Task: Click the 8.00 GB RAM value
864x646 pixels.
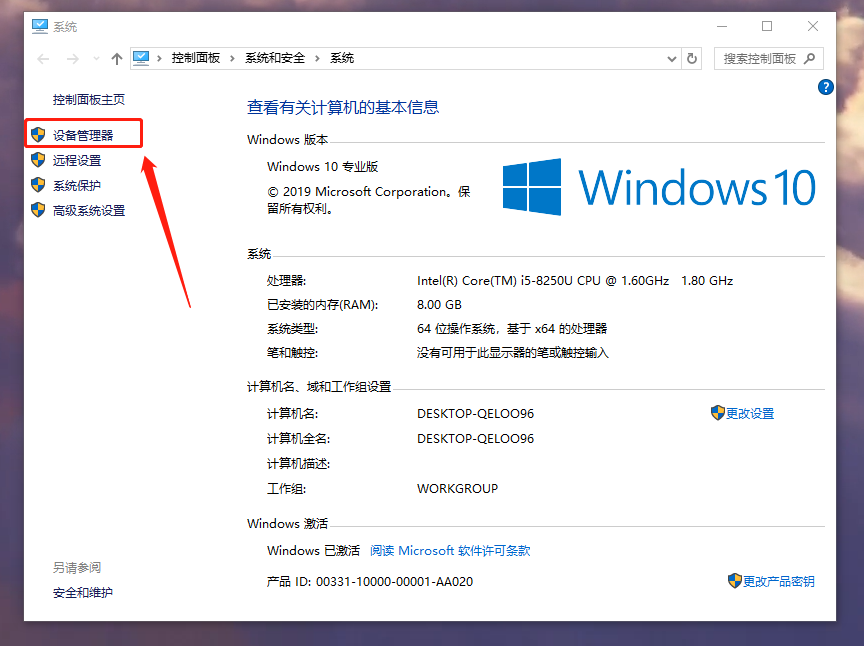Action: click(439, 305)
